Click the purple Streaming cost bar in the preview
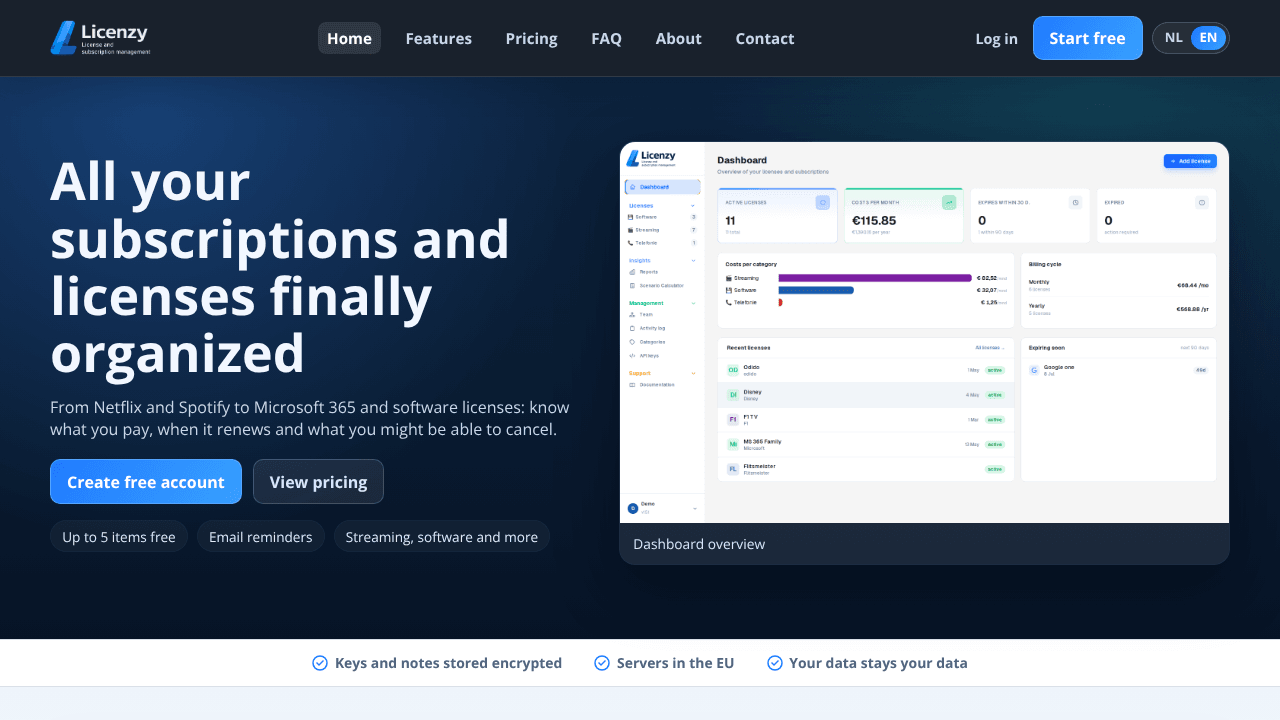Screen dimensions: 1280x720 point(875,278)
